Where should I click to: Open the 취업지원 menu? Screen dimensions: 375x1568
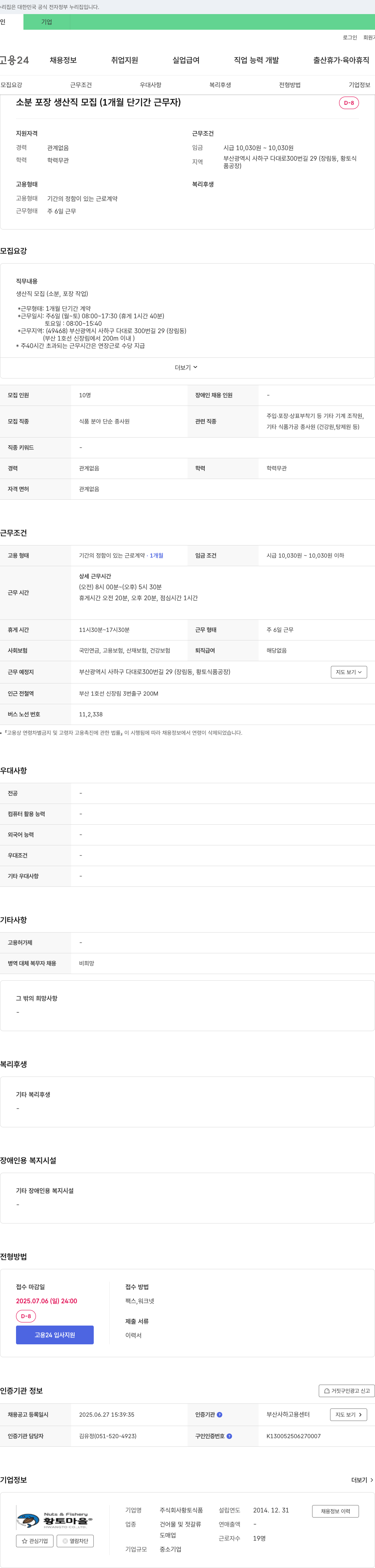(x=125, y=60)
